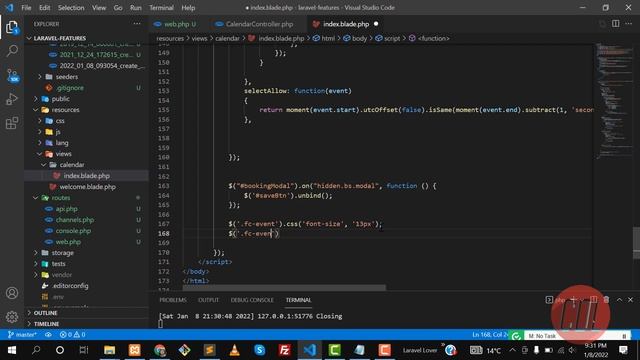This screenshot has height=360, width=640.
Task: Click the Ln 168 cursor position status
Action: [x=490, y=335]
